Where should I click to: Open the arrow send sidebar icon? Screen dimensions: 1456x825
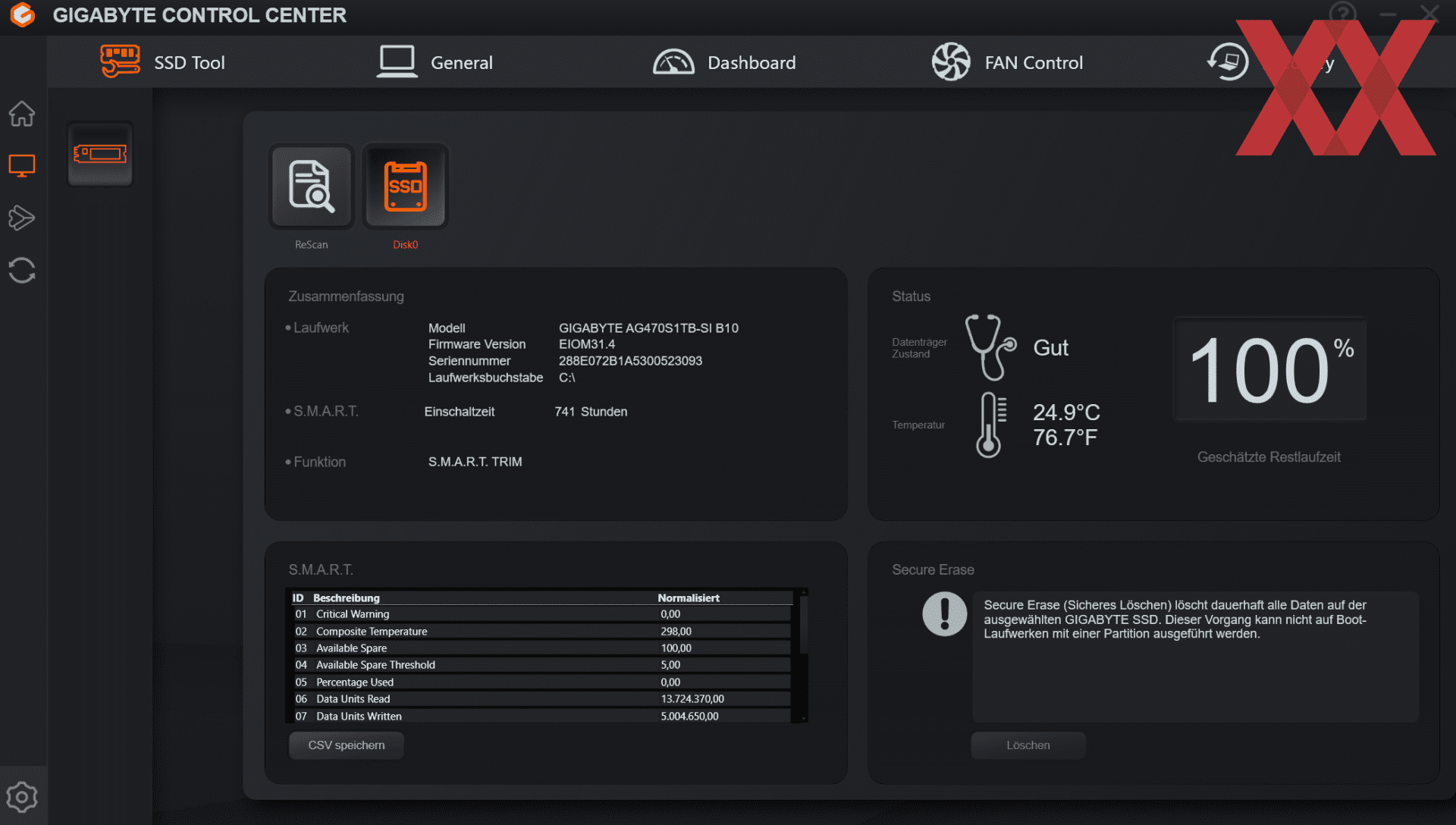pos(22,218)
